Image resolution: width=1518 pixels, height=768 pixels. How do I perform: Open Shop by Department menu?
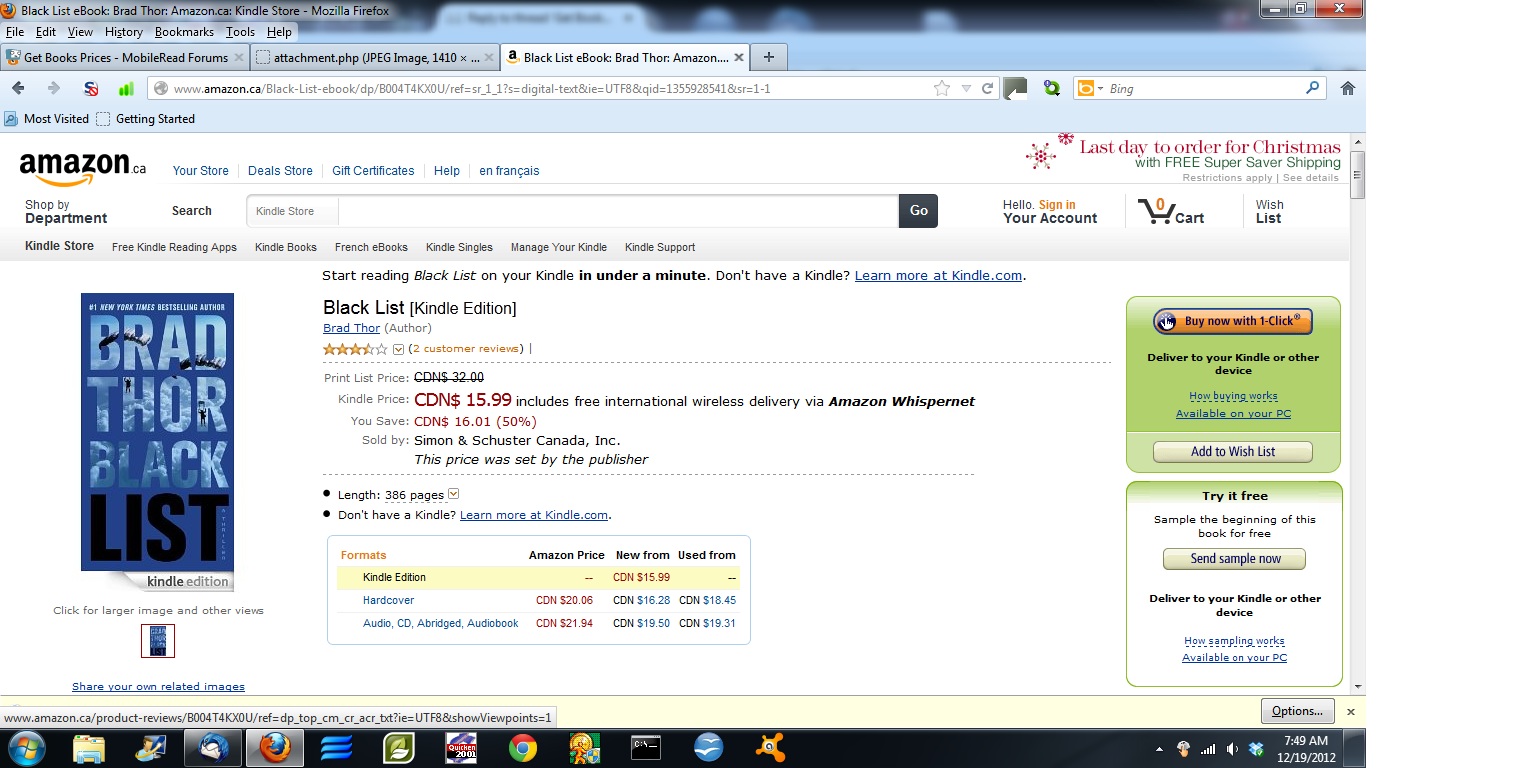(x=66, y=212)
